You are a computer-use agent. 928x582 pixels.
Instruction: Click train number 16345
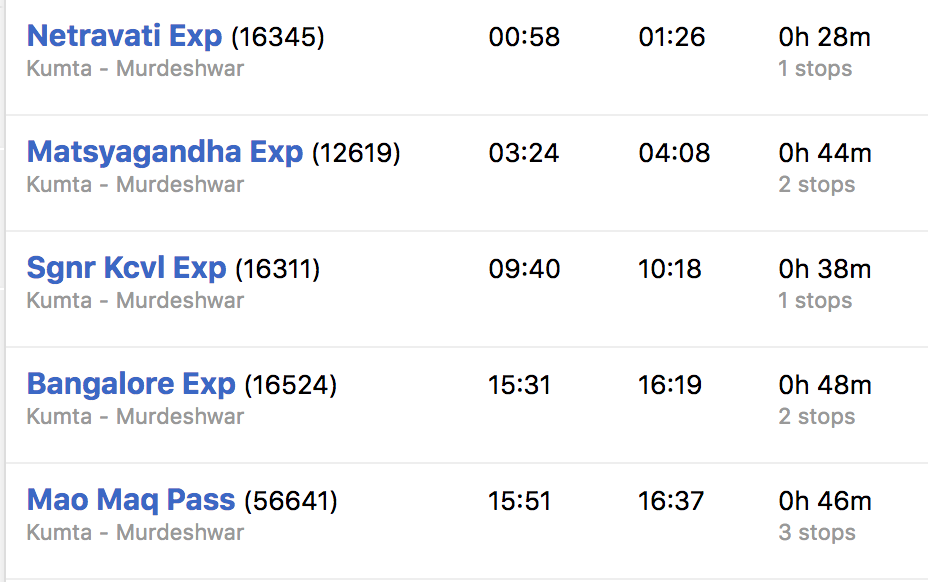[x=278, y=38]
